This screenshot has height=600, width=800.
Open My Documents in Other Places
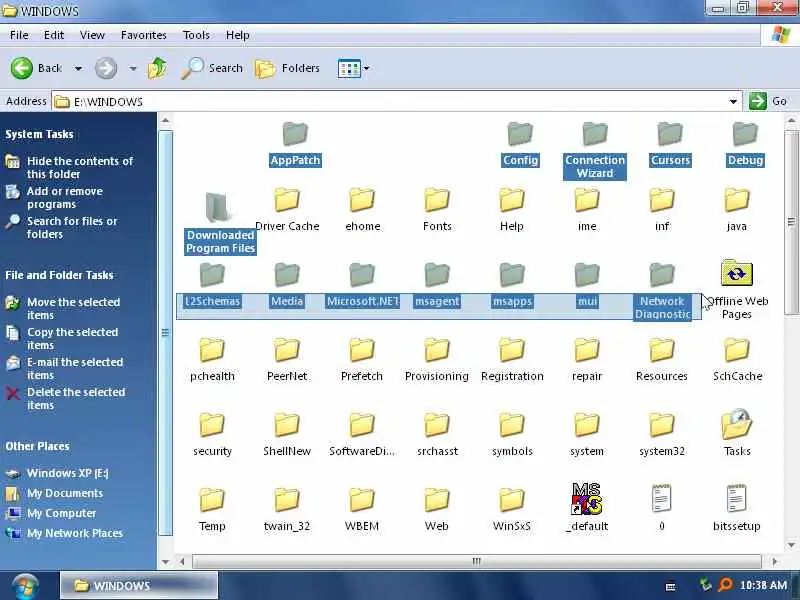point(65,493)
